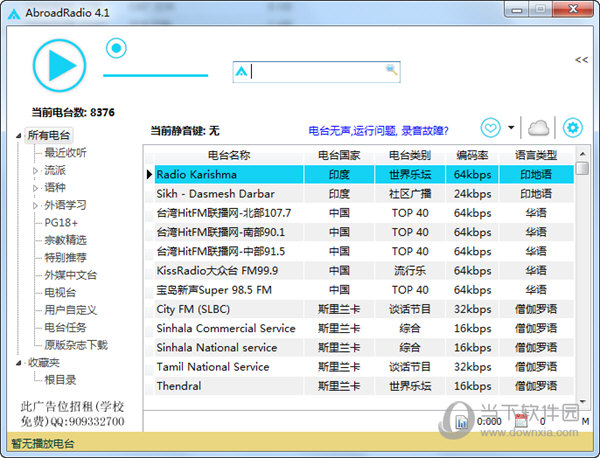
Task: Click the station search input field
Action: [x=316, y=72]
